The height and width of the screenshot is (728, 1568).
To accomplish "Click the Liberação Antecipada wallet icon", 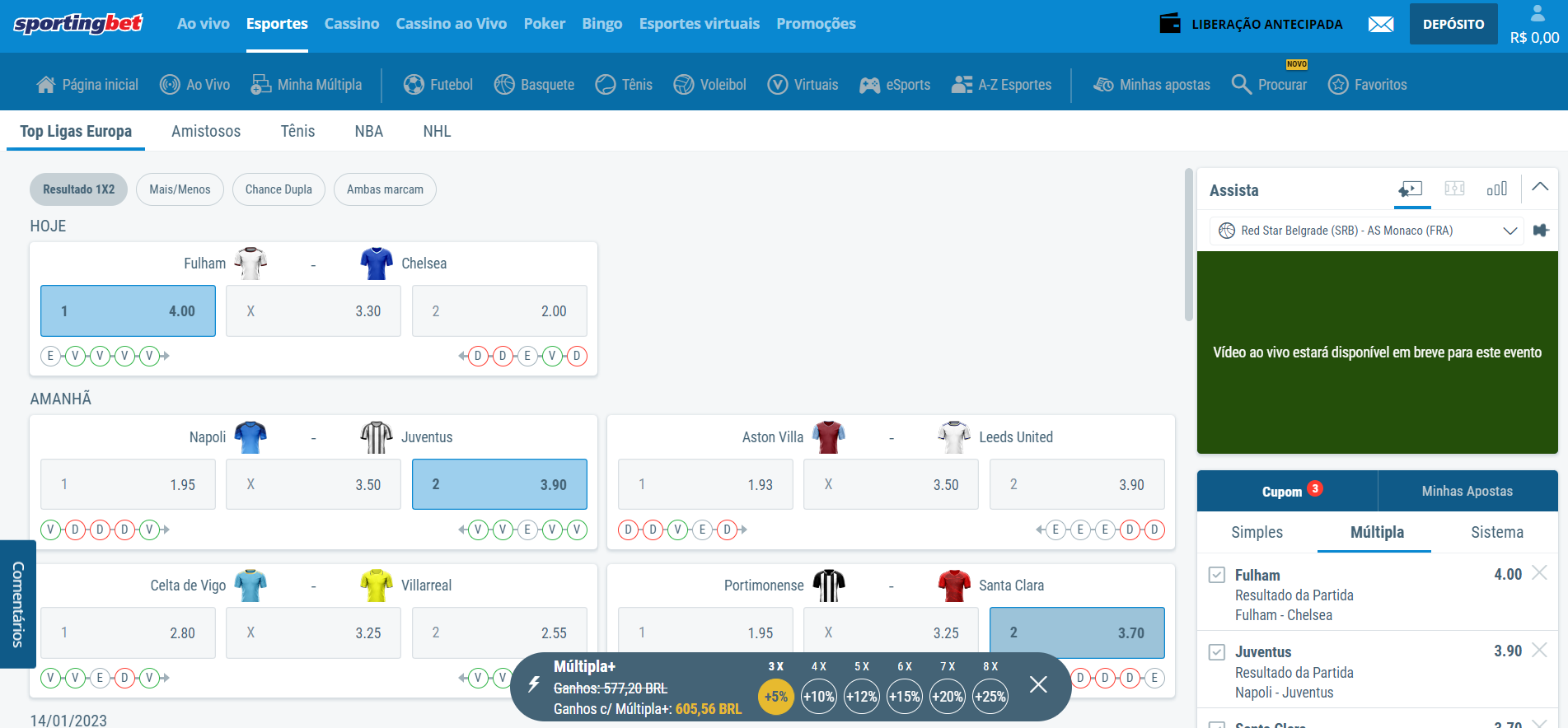I will click(x=1170, y=24).
